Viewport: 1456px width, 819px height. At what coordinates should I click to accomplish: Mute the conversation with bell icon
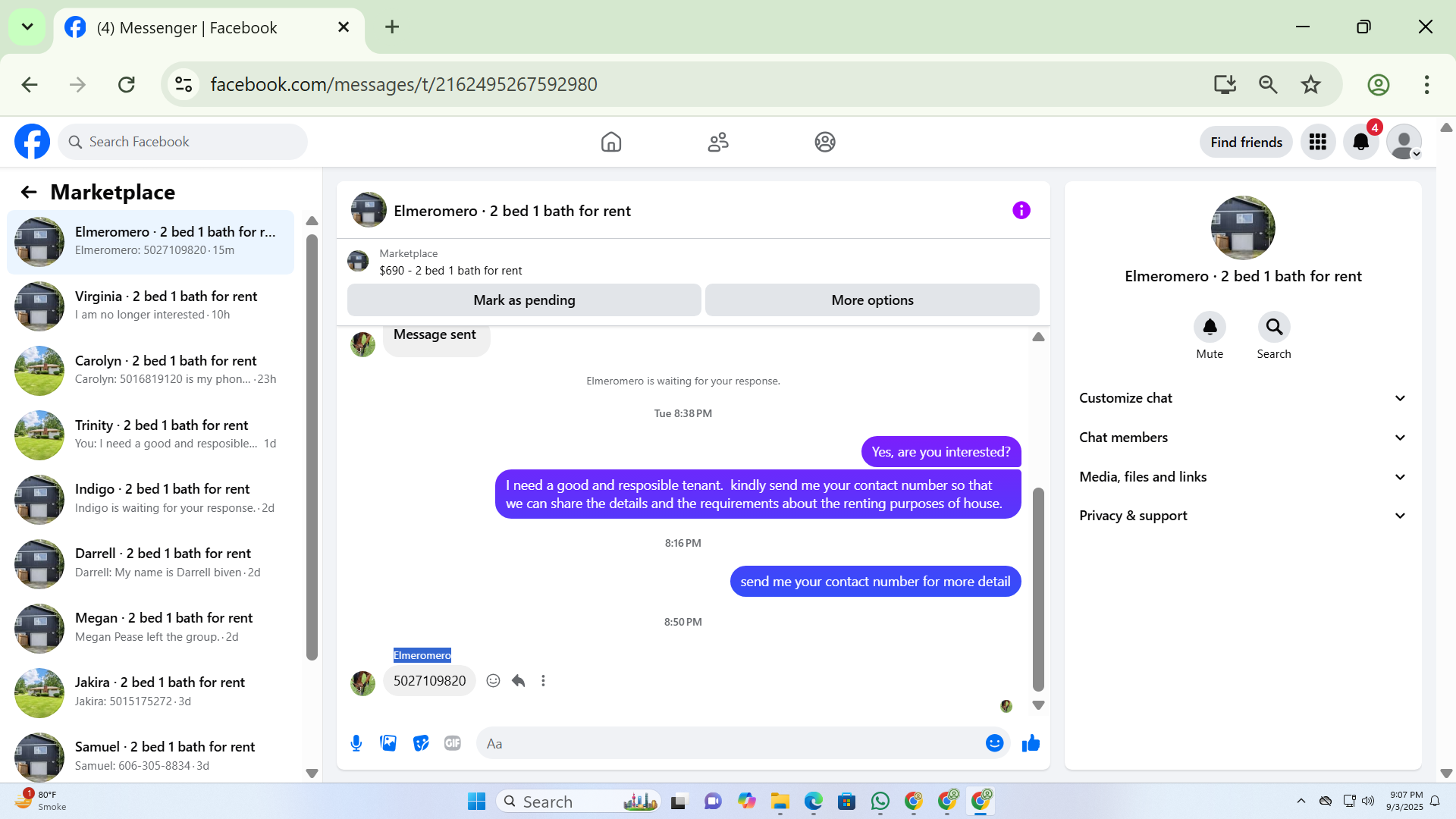1210,327
